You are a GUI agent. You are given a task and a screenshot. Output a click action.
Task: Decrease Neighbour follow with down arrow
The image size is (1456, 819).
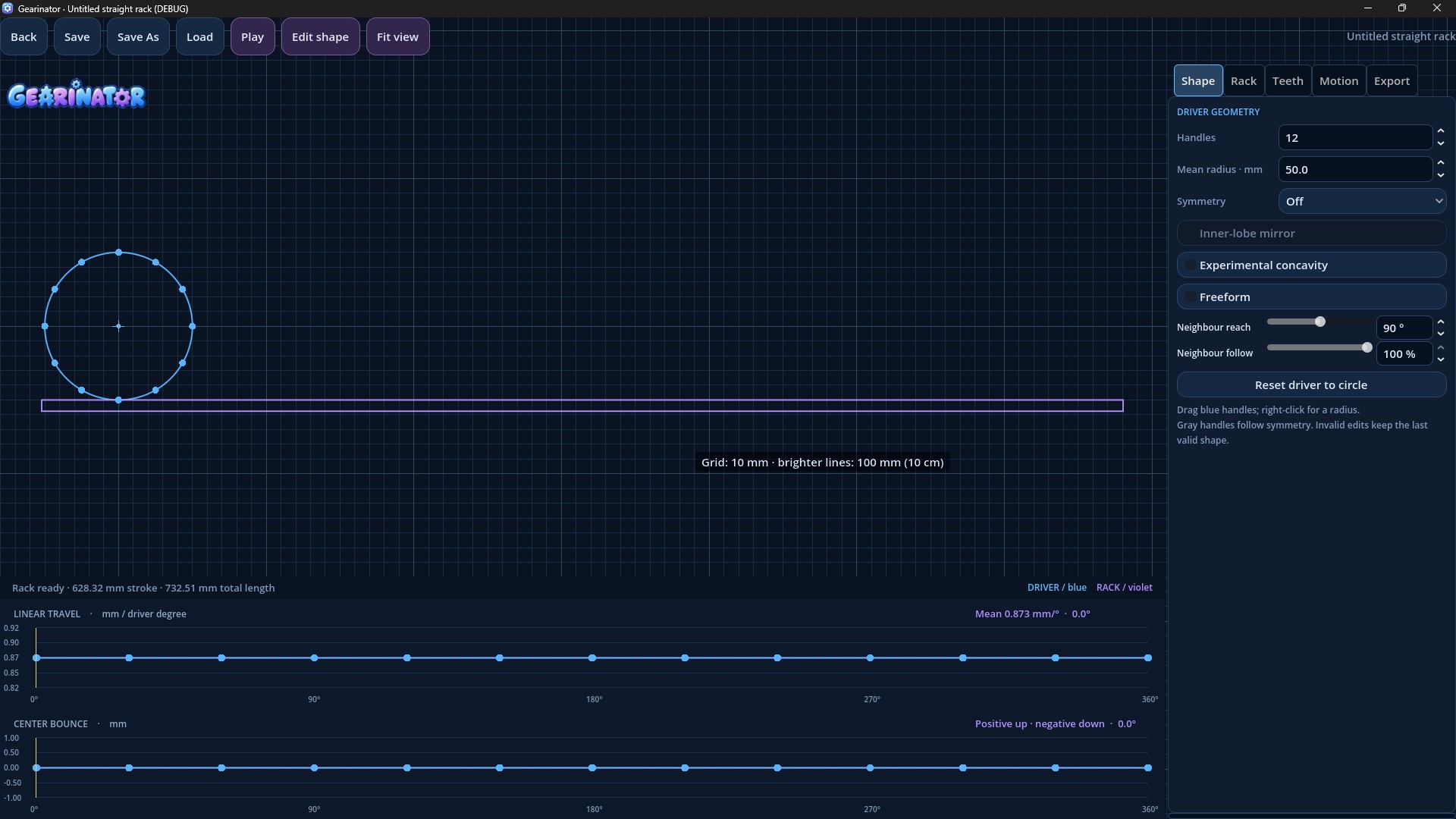[1441, 359]
